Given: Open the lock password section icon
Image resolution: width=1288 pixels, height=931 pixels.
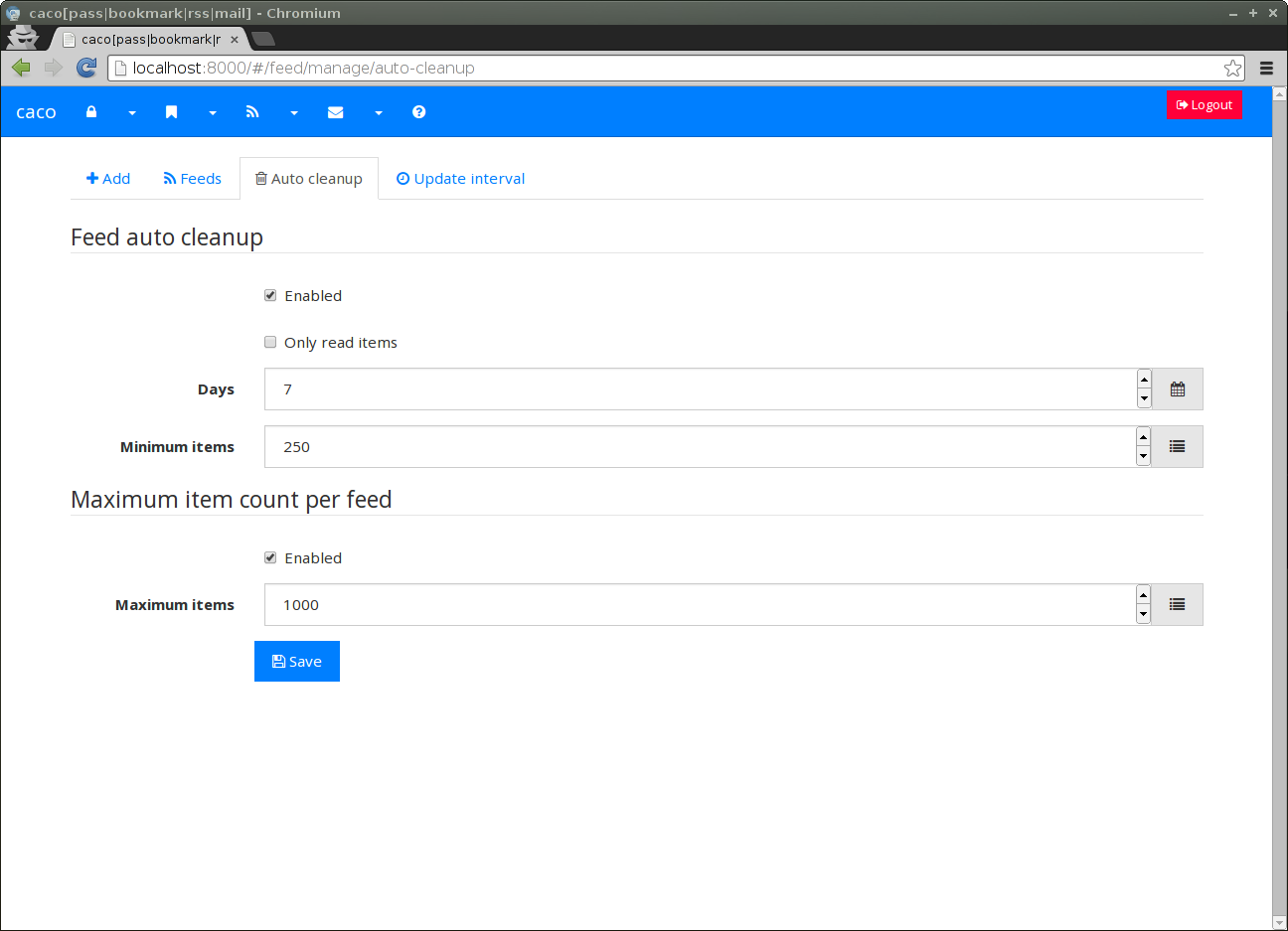Looking at the screenshot, I should pos(91,112).
